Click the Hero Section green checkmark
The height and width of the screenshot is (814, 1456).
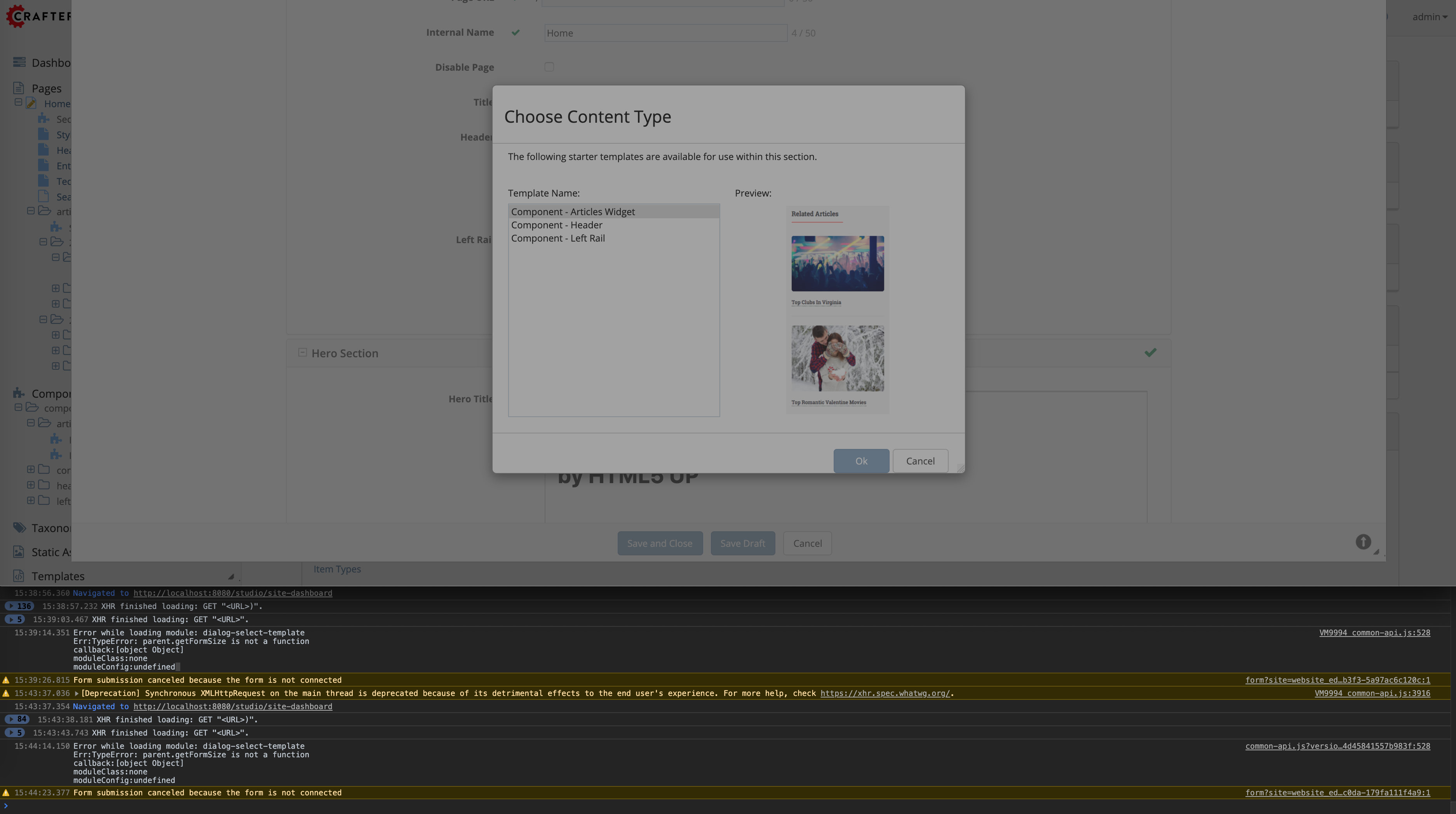(1150, 353)
